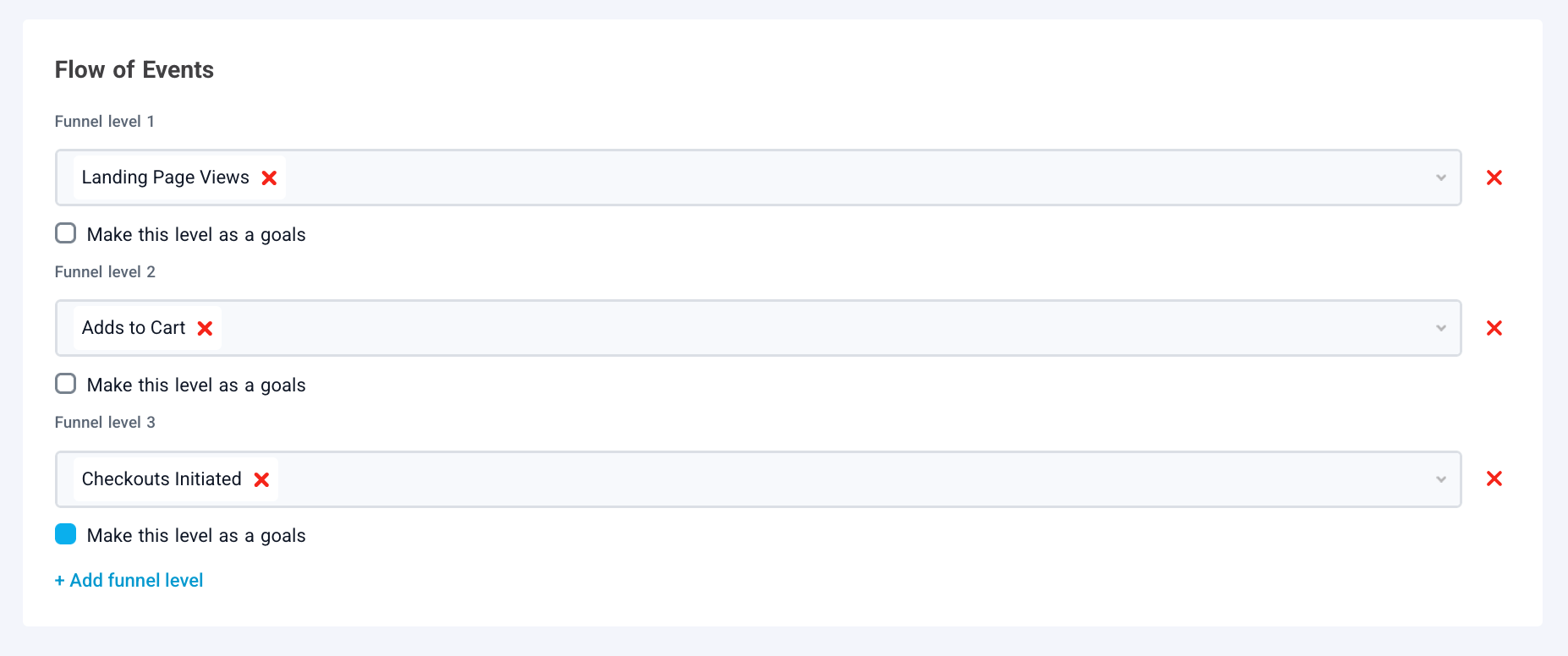Focus empty area of Funnel level 1 field
The image size is (1568, 656).
point(846,178)
